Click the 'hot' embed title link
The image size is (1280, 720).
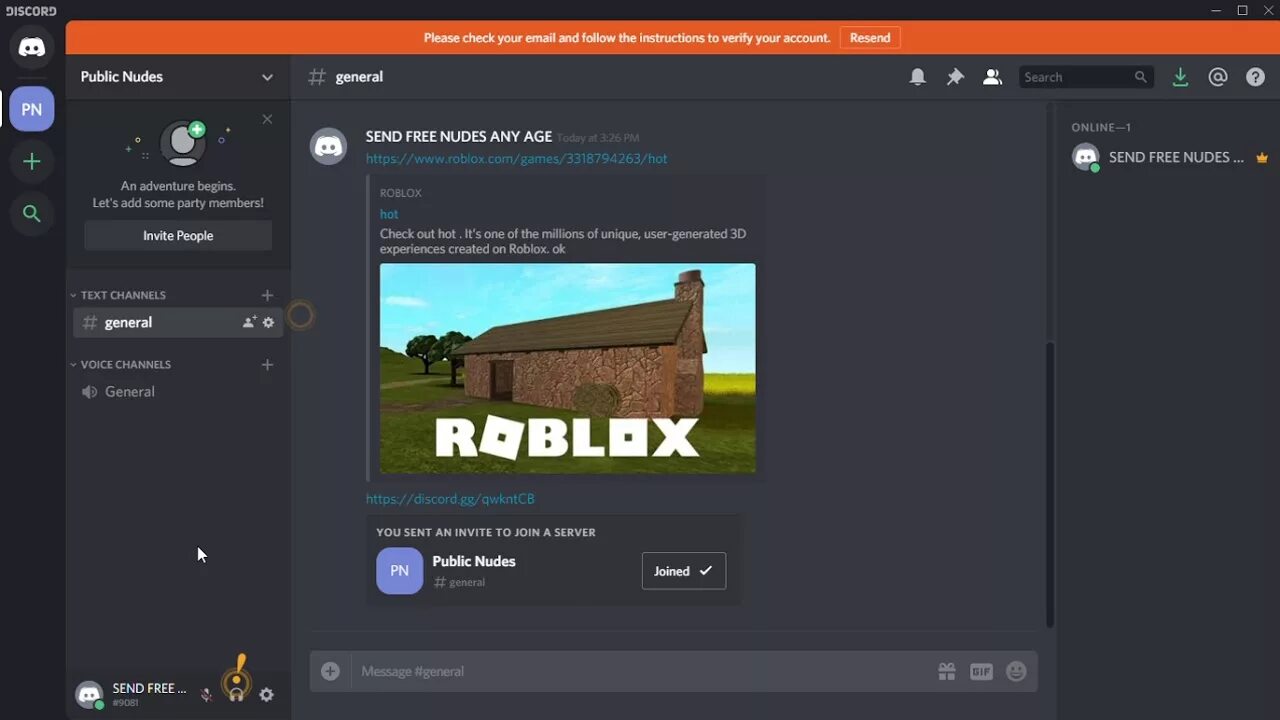(389, 214)
